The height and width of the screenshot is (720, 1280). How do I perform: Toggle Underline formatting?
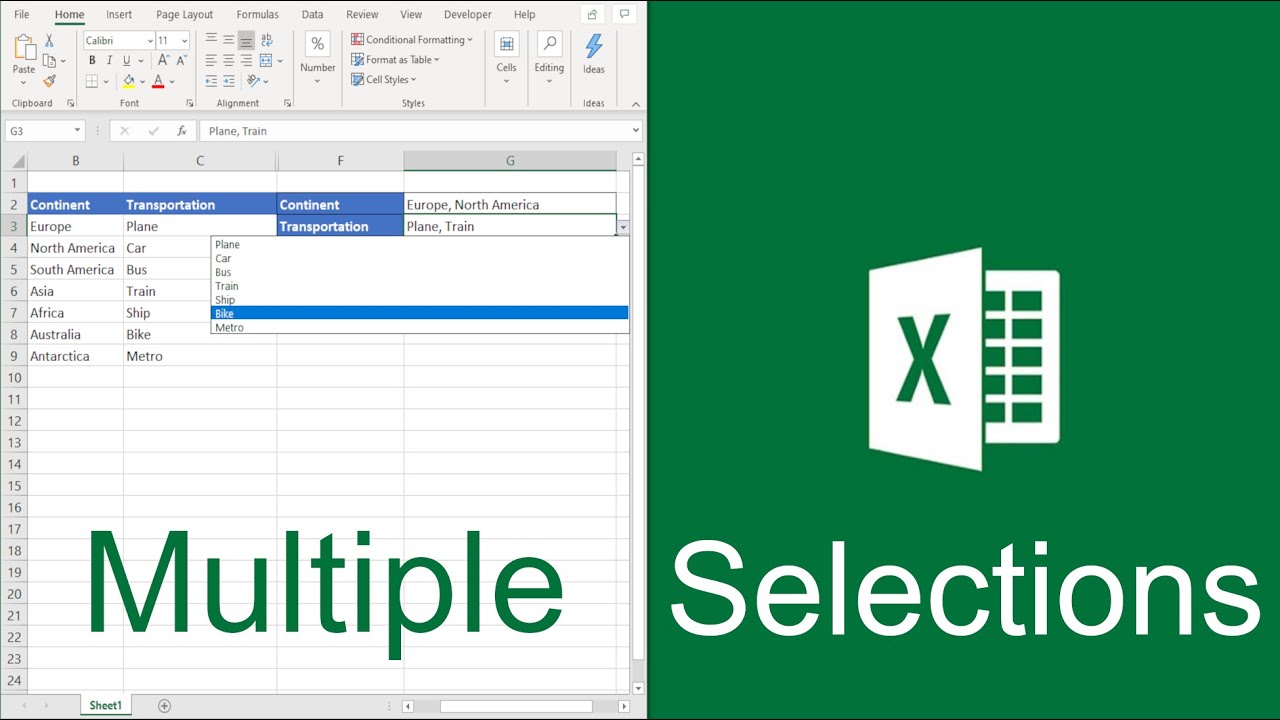pyautogui.click(x=127, y=60)
